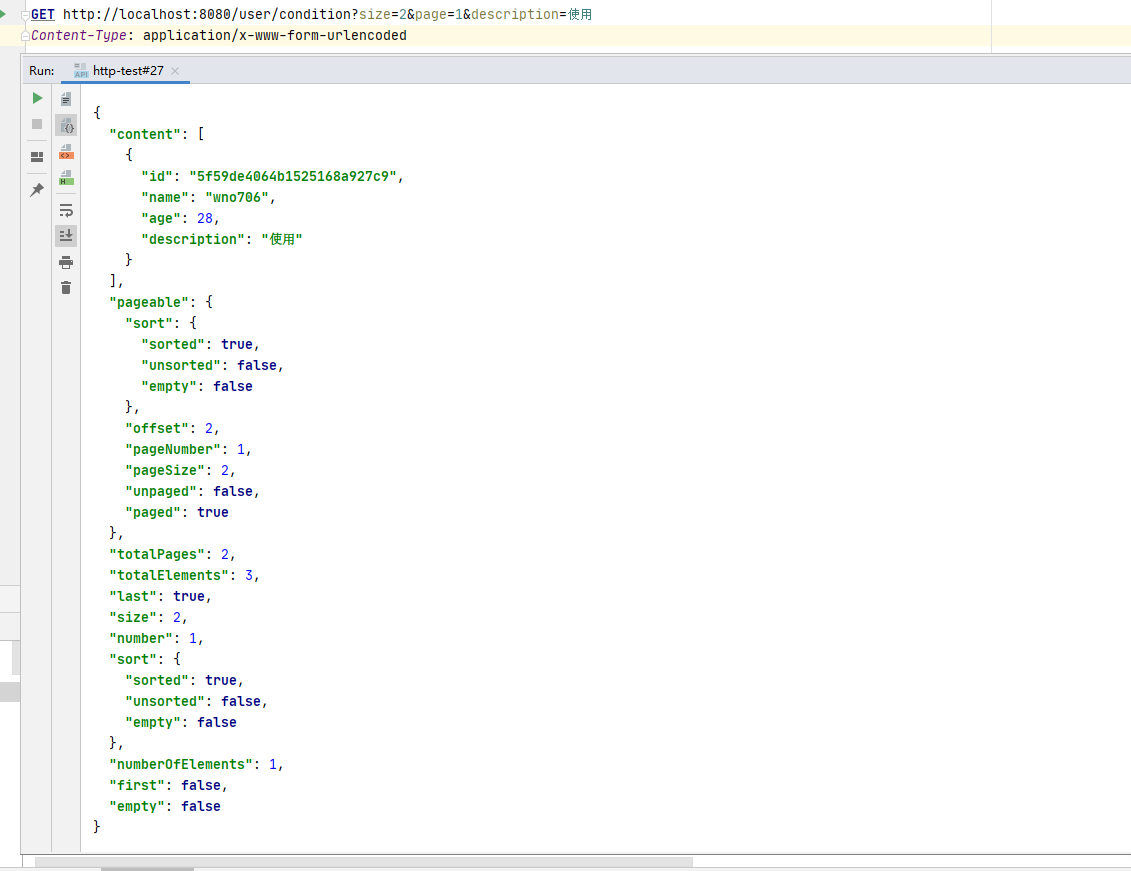Switch response view to HTML format icon

click(x=66, y=178)
